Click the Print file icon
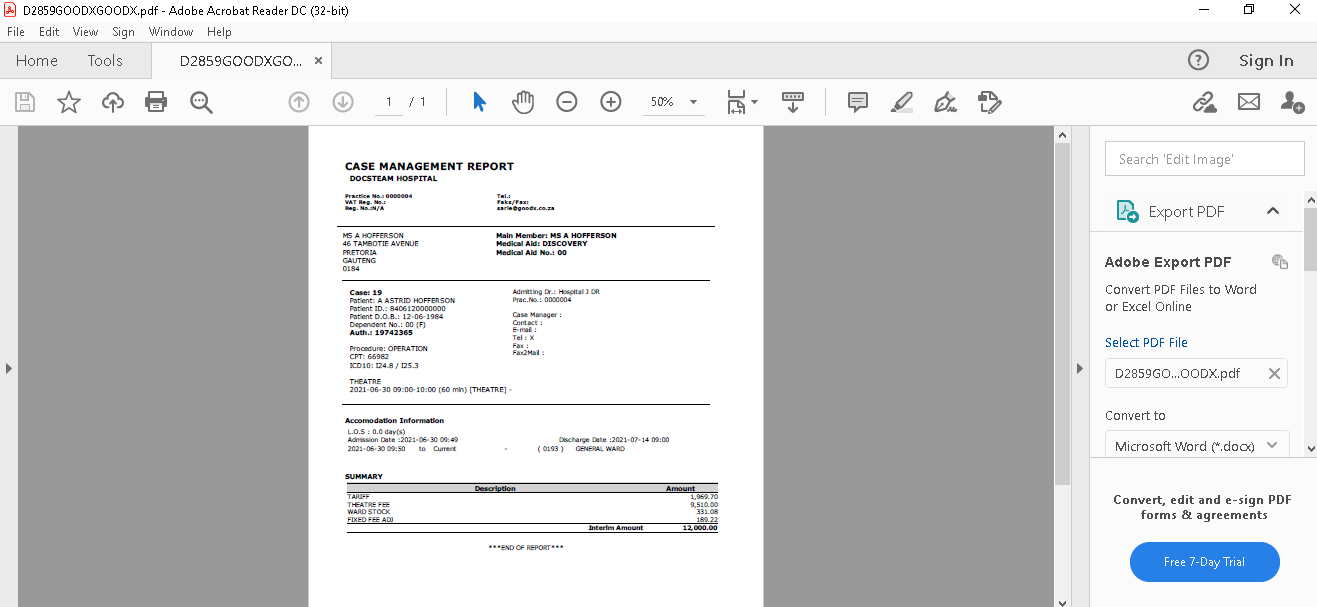1317x607 pixels. click(x=156, y=102)
